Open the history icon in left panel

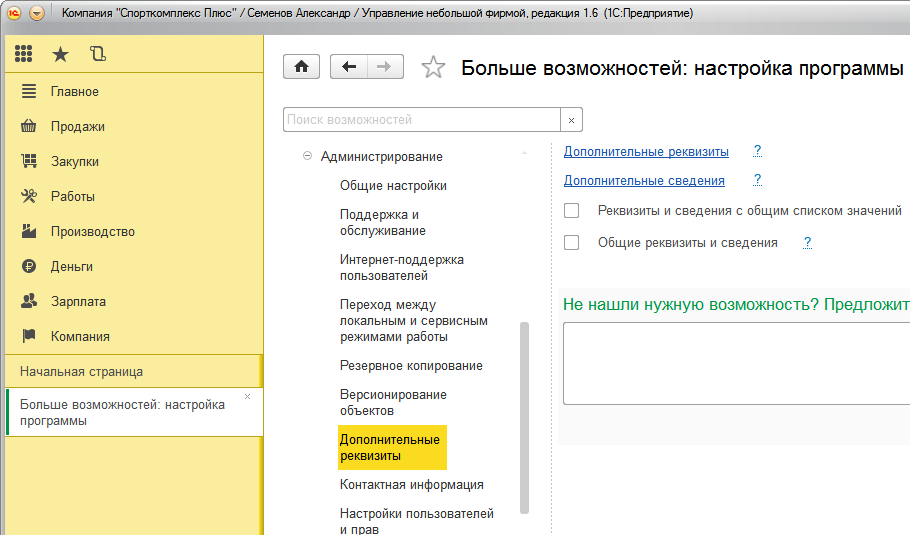[x=97, y=54]
